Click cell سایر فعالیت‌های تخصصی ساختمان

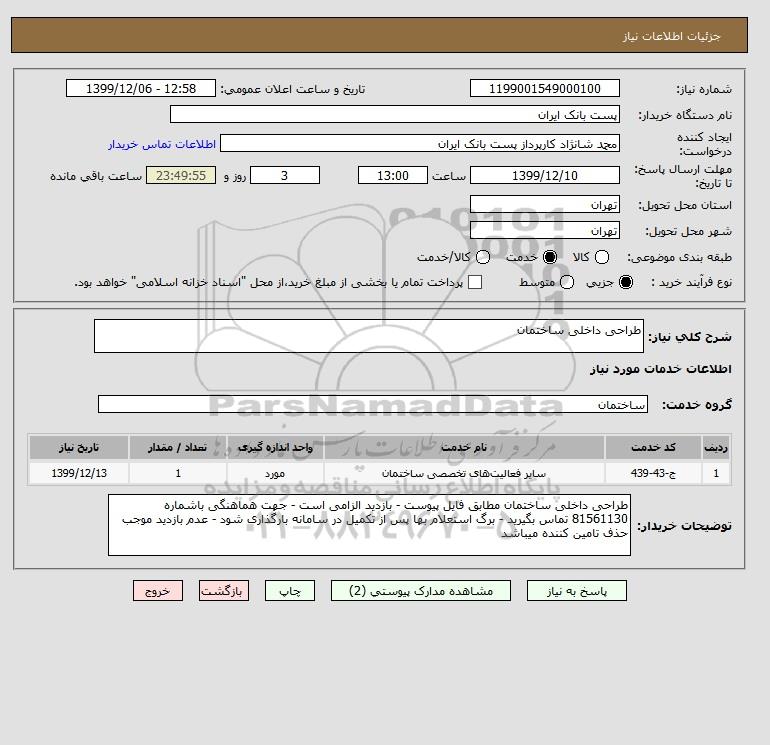pos(464,473)
